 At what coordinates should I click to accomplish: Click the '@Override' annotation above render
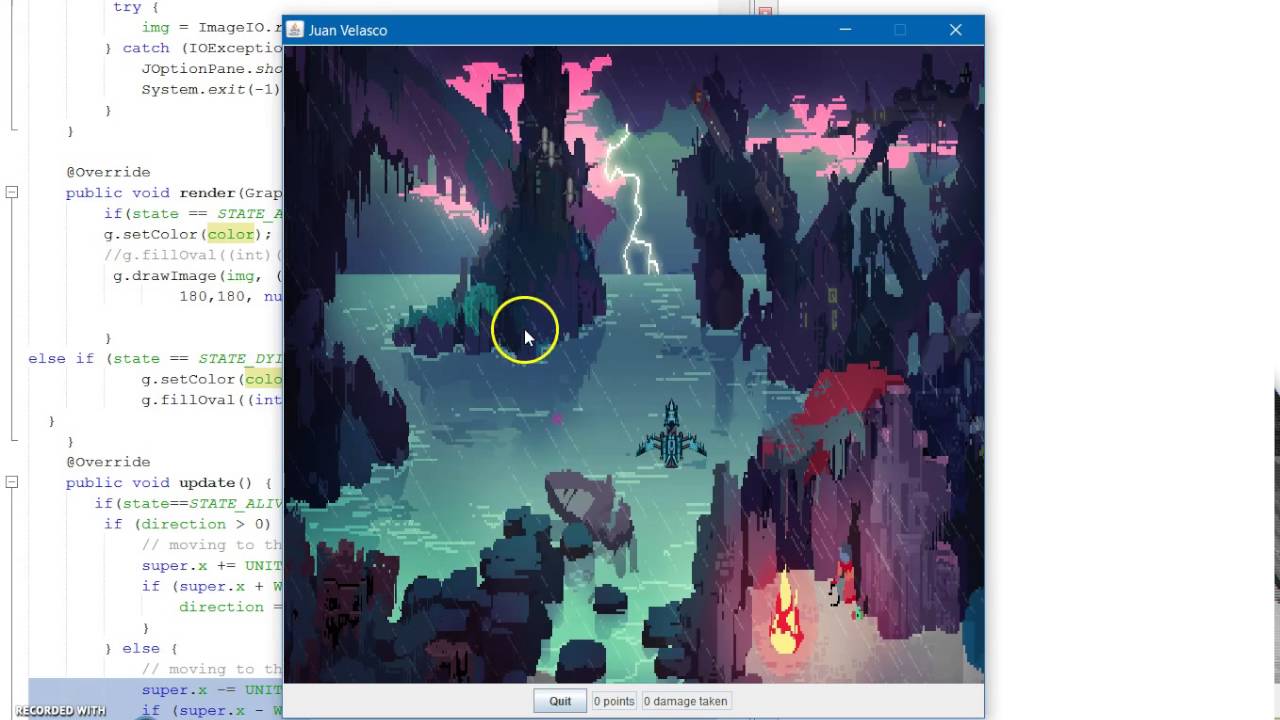click(x=108, y=172)
